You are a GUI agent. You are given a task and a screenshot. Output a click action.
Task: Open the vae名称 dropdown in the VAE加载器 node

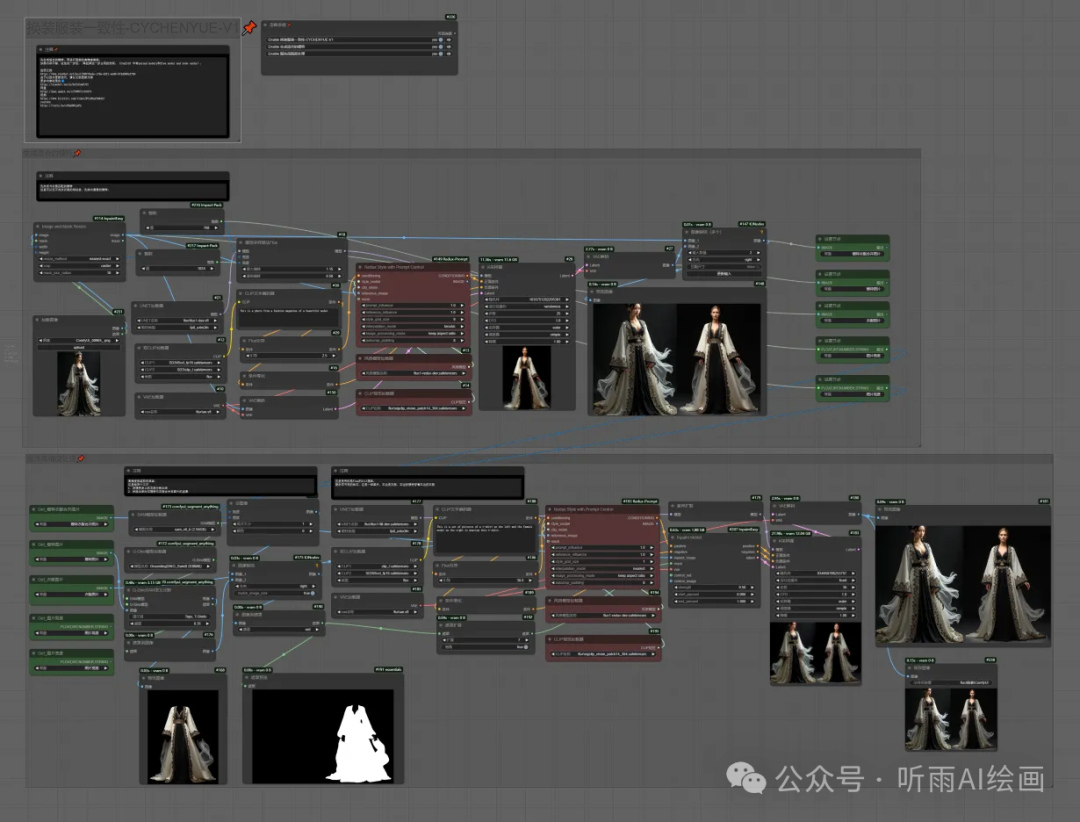[180, 412]
